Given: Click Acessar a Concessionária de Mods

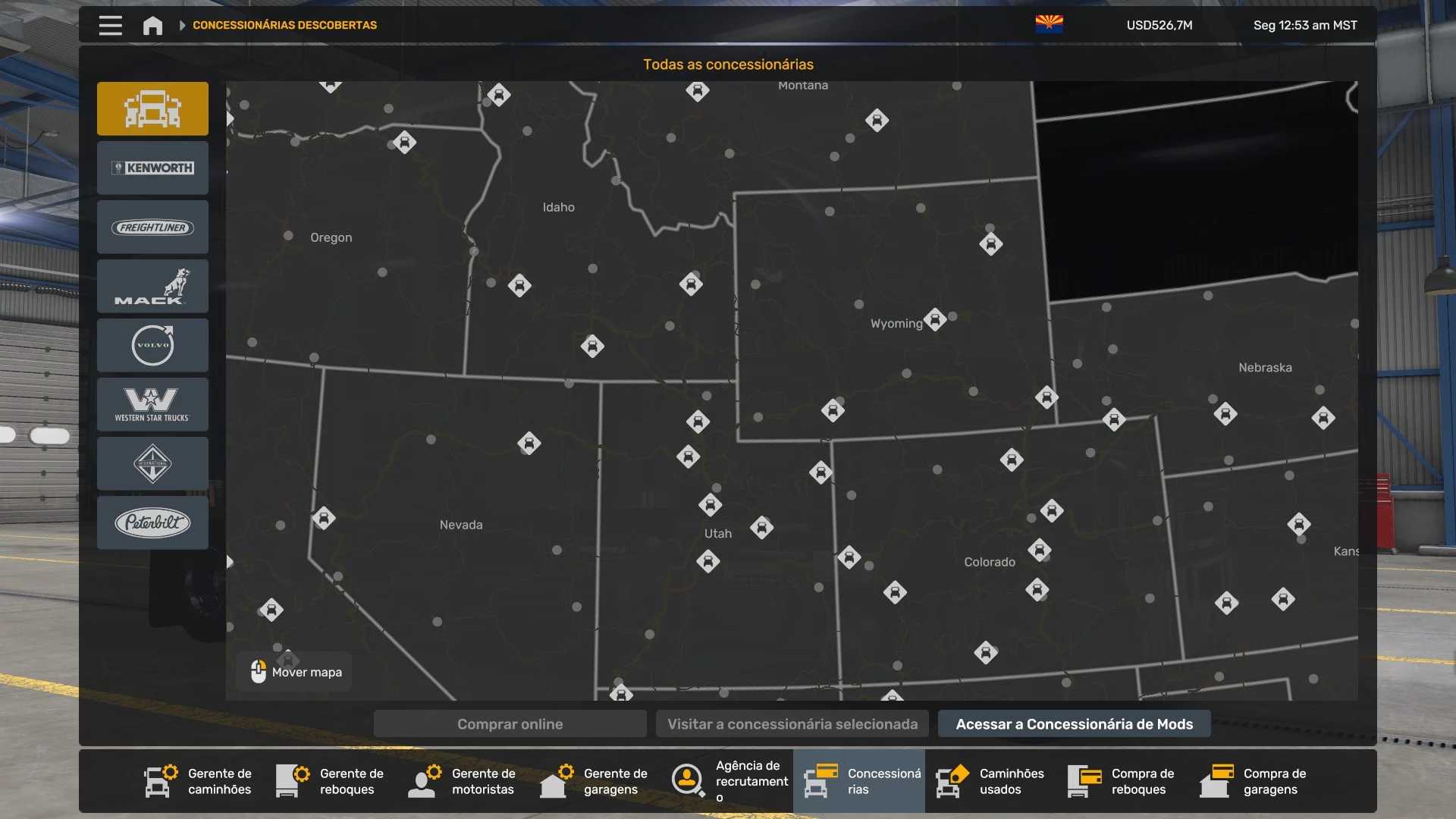Looking at the screenshot, I should point(1074,723).
